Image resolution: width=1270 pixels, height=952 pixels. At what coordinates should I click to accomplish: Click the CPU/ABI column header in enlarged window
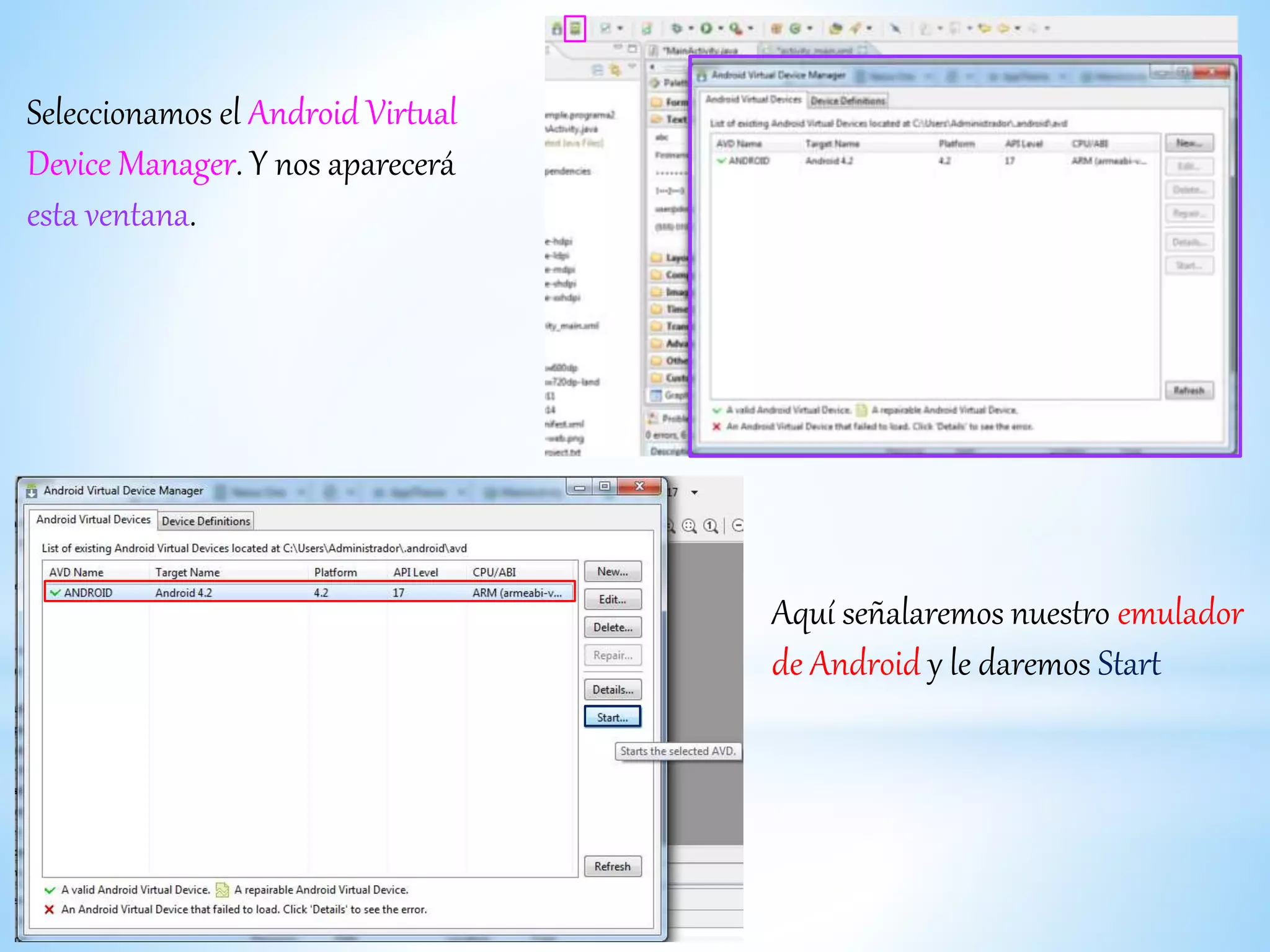click(x=521, y=572)
